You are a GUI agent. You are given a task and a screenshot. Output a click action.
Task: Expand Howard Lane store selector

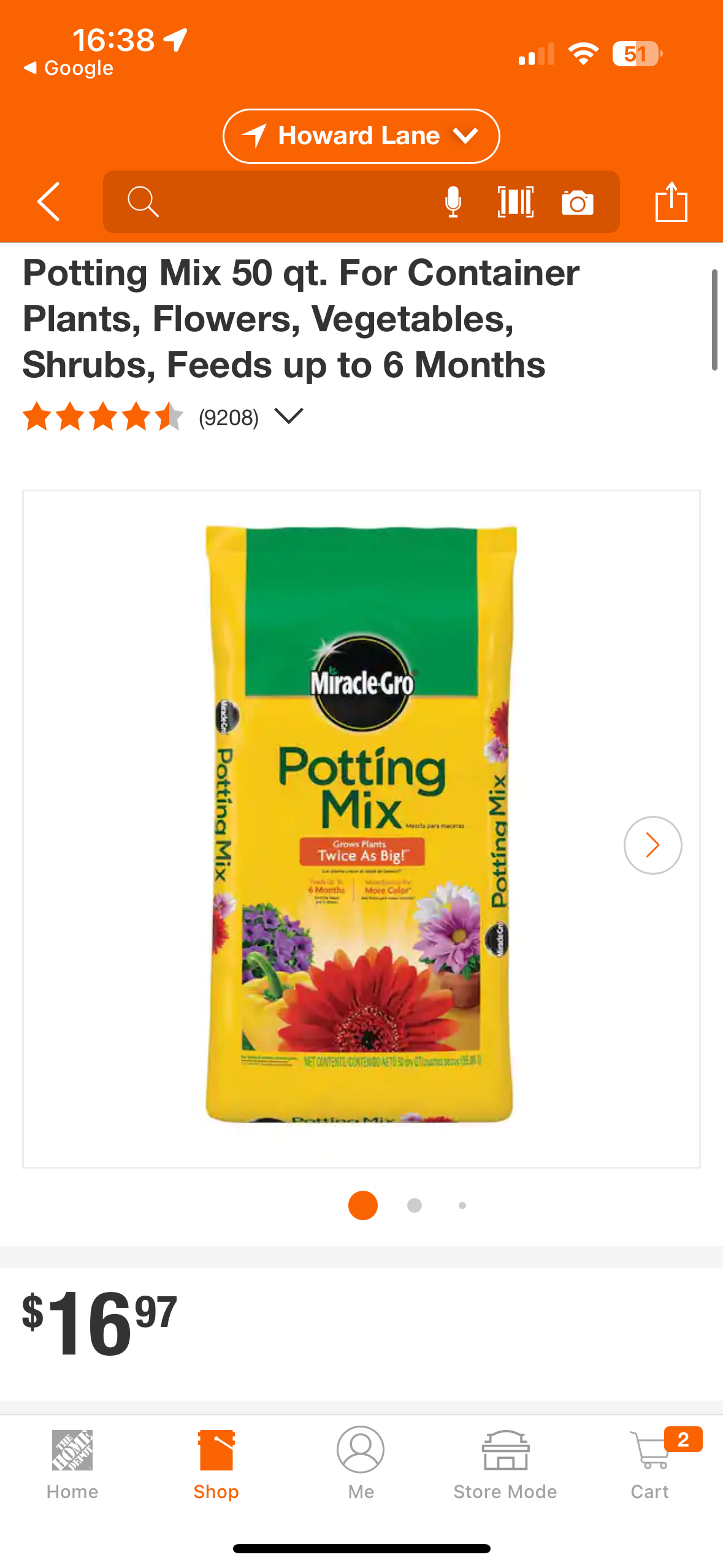(361, 136)
